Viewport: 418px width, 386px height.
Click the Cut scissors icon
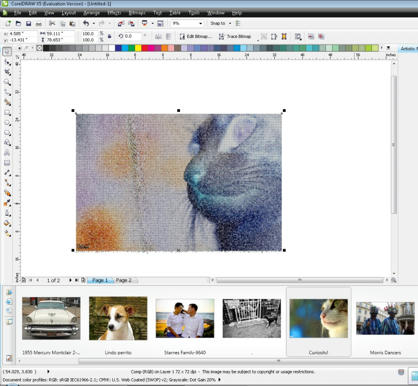click(52, 23)
